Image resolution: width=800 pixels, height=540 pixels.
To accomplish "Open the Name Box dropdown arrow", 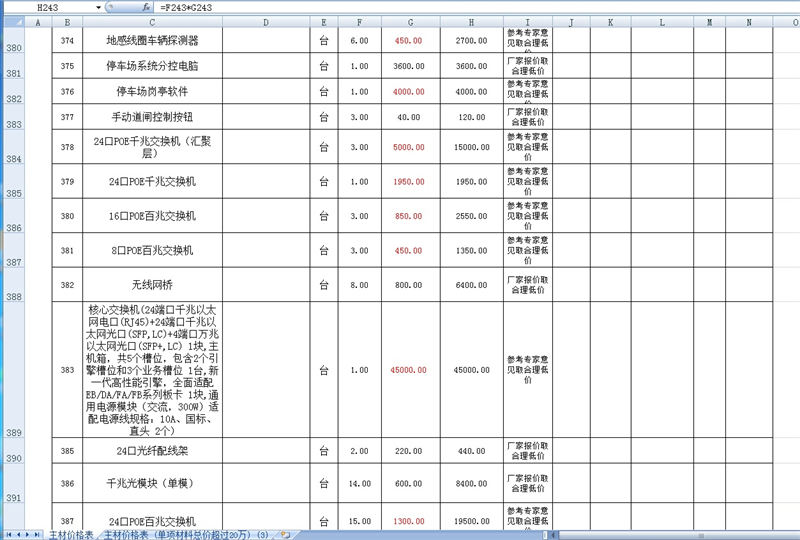I will [98, 7].
